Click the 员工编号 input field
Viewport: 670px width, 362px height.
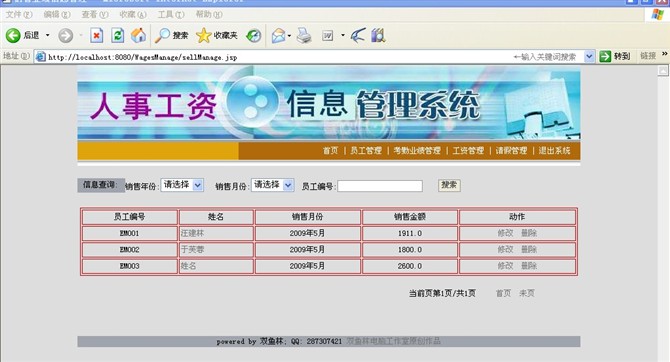pos(380,186)
